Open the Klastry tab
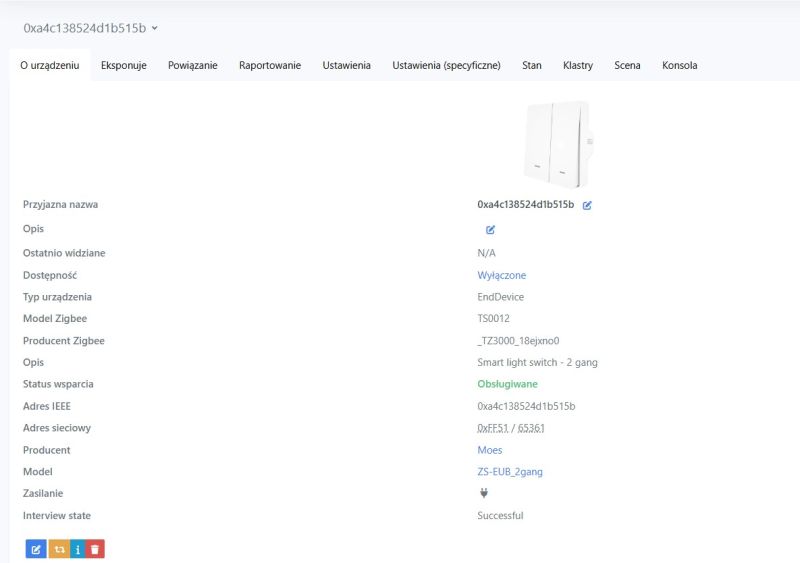800x563 pixels. [x=578, y=65]
